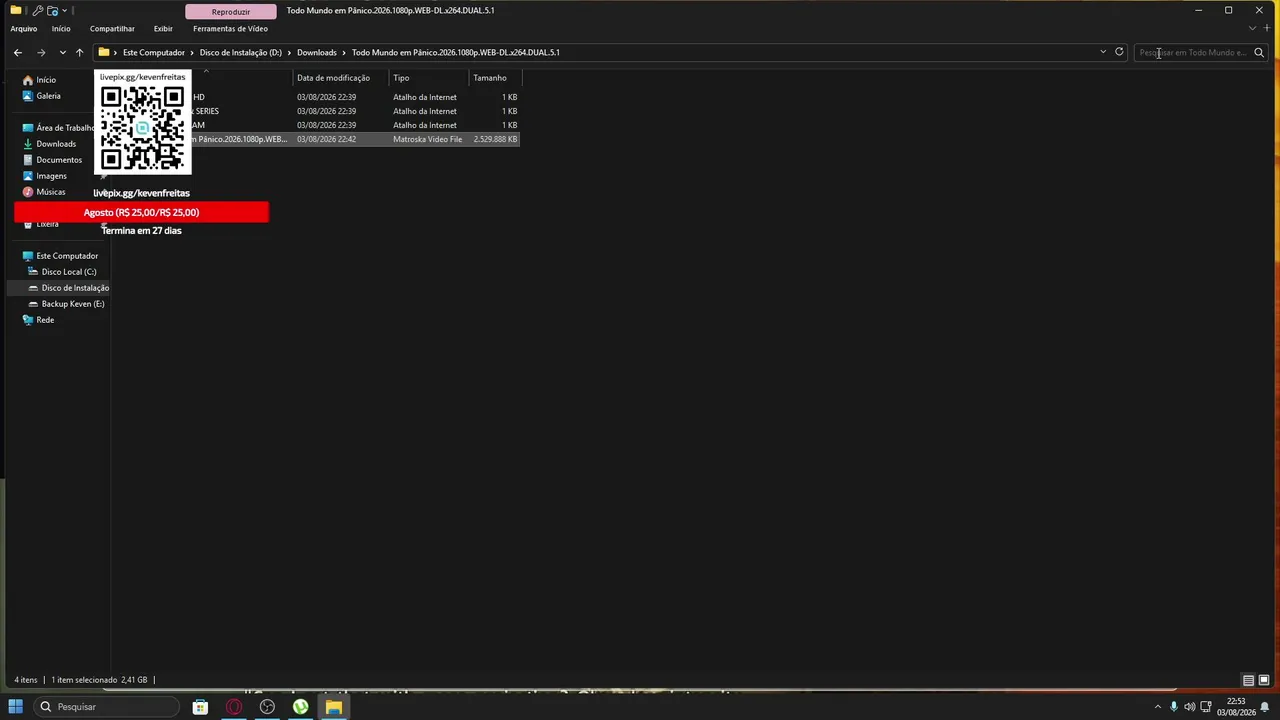
Task: Go up one folder level
Action: (x=80, y=52)
